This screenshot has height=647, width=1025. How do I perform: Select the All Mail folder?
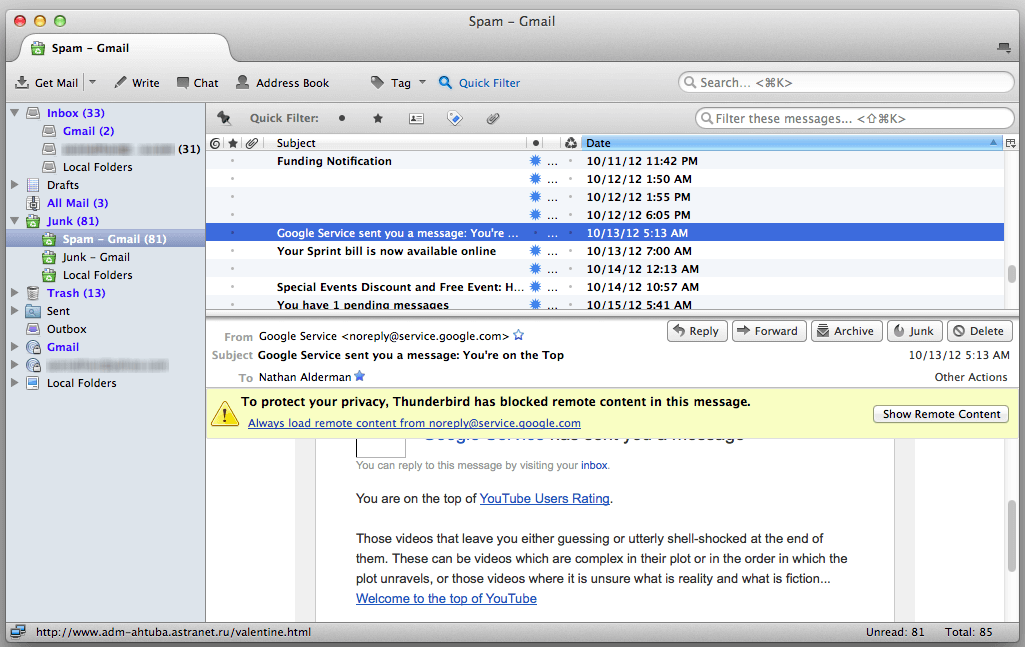pos(76,203)
